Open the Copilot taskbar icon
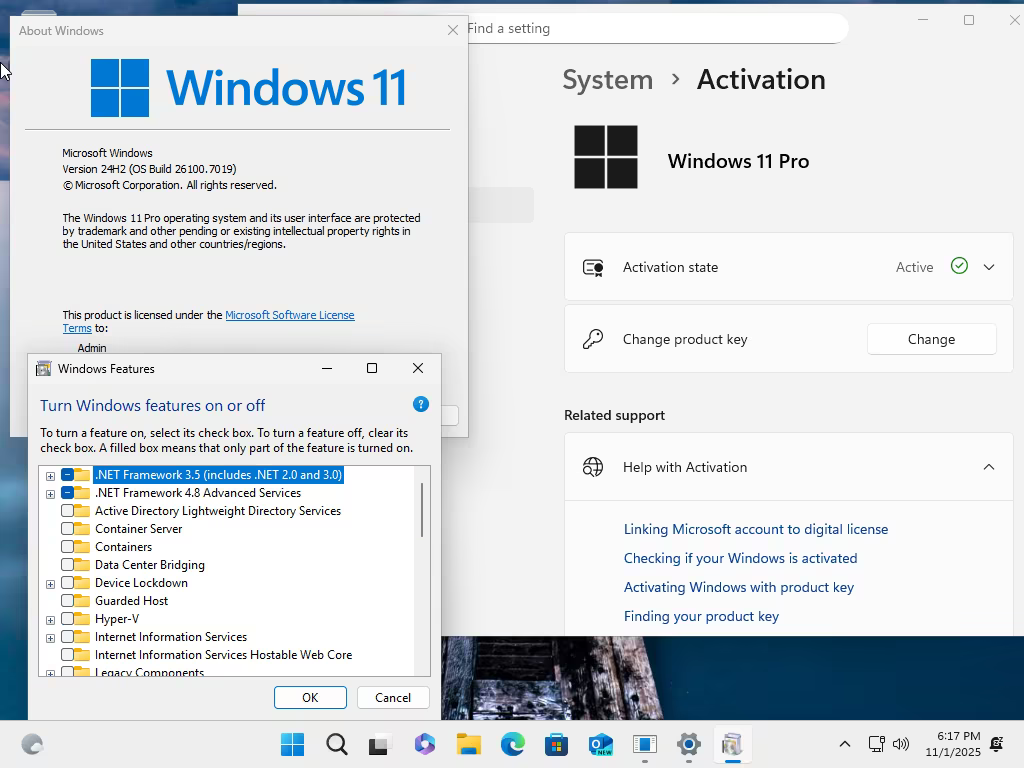 point(424,744)
